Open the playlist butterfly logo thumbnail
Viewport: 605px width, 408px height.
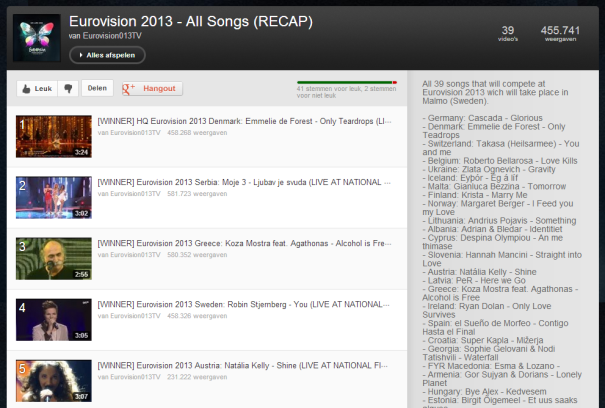[37, 38]
